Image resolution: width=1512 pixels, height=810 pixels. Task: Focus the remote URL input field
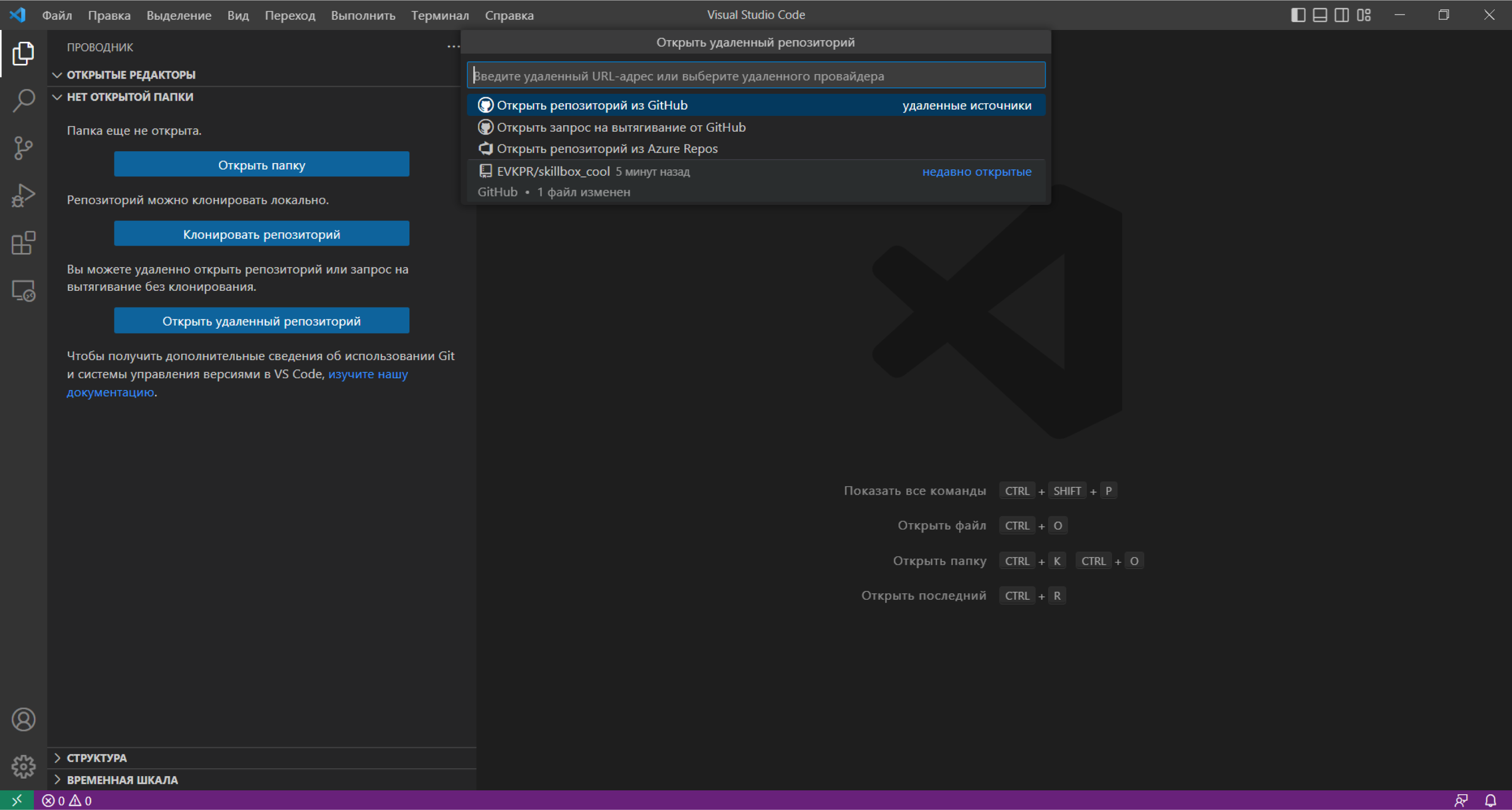tap(756, 76)
